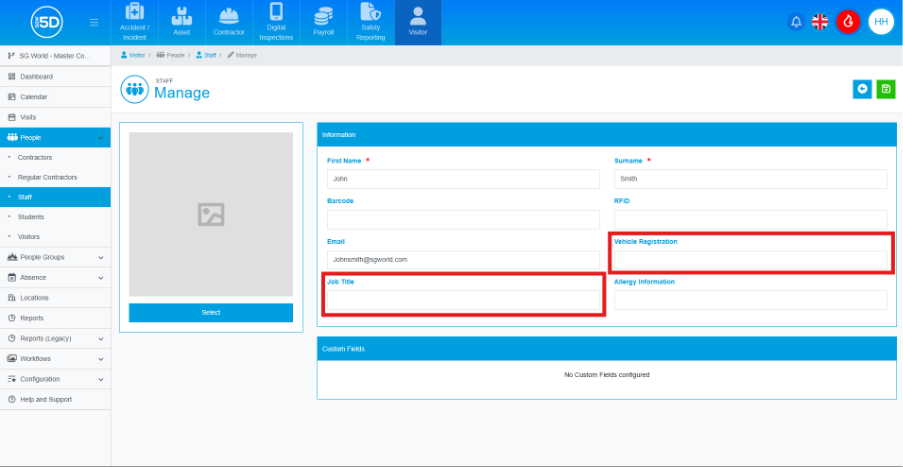Go to Visitor breadcrumb link
Image resolution: width=903 pixels, height=468 pixels.
coord(133,55)
